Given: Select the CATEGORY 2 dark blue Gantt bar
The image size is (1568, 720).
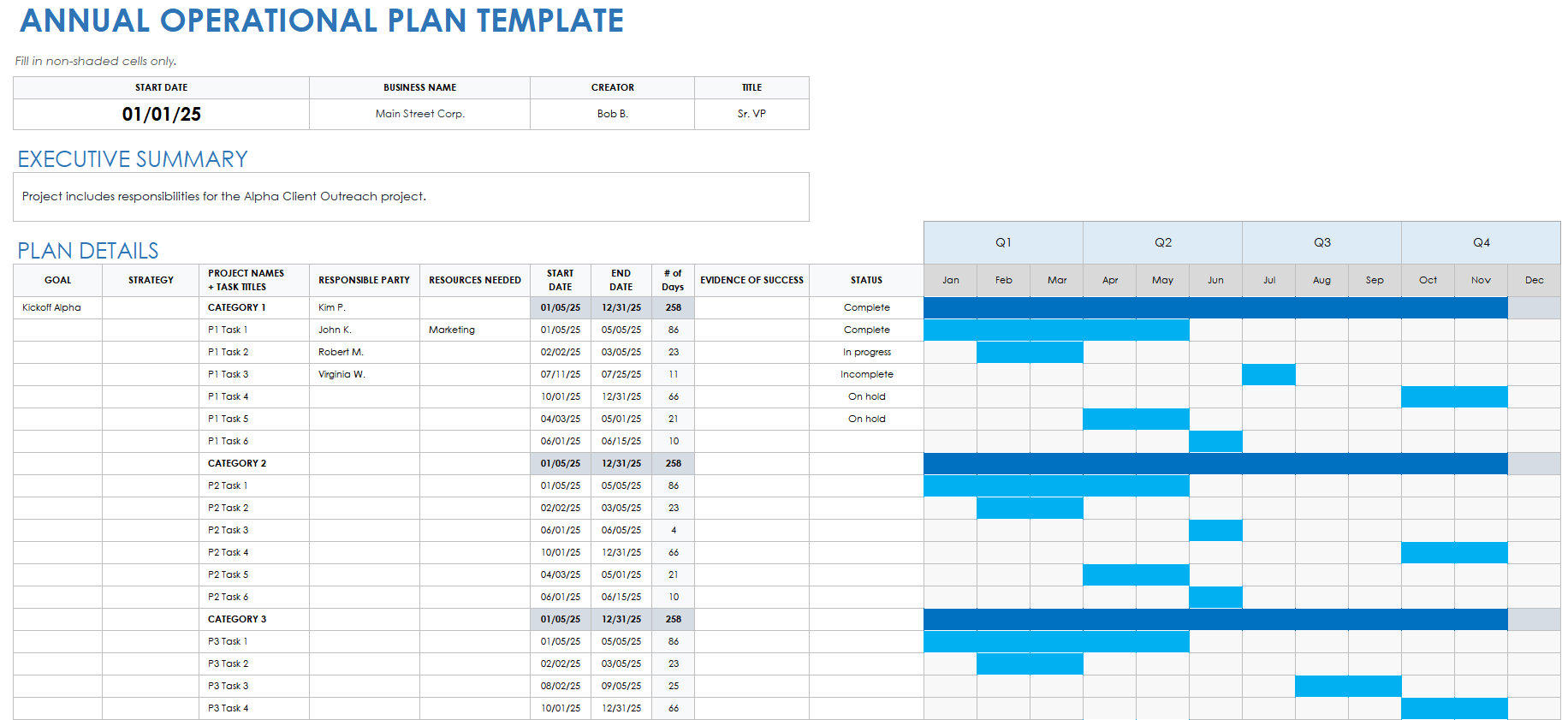Looking at the screenshot, I should click(1215, 463).
